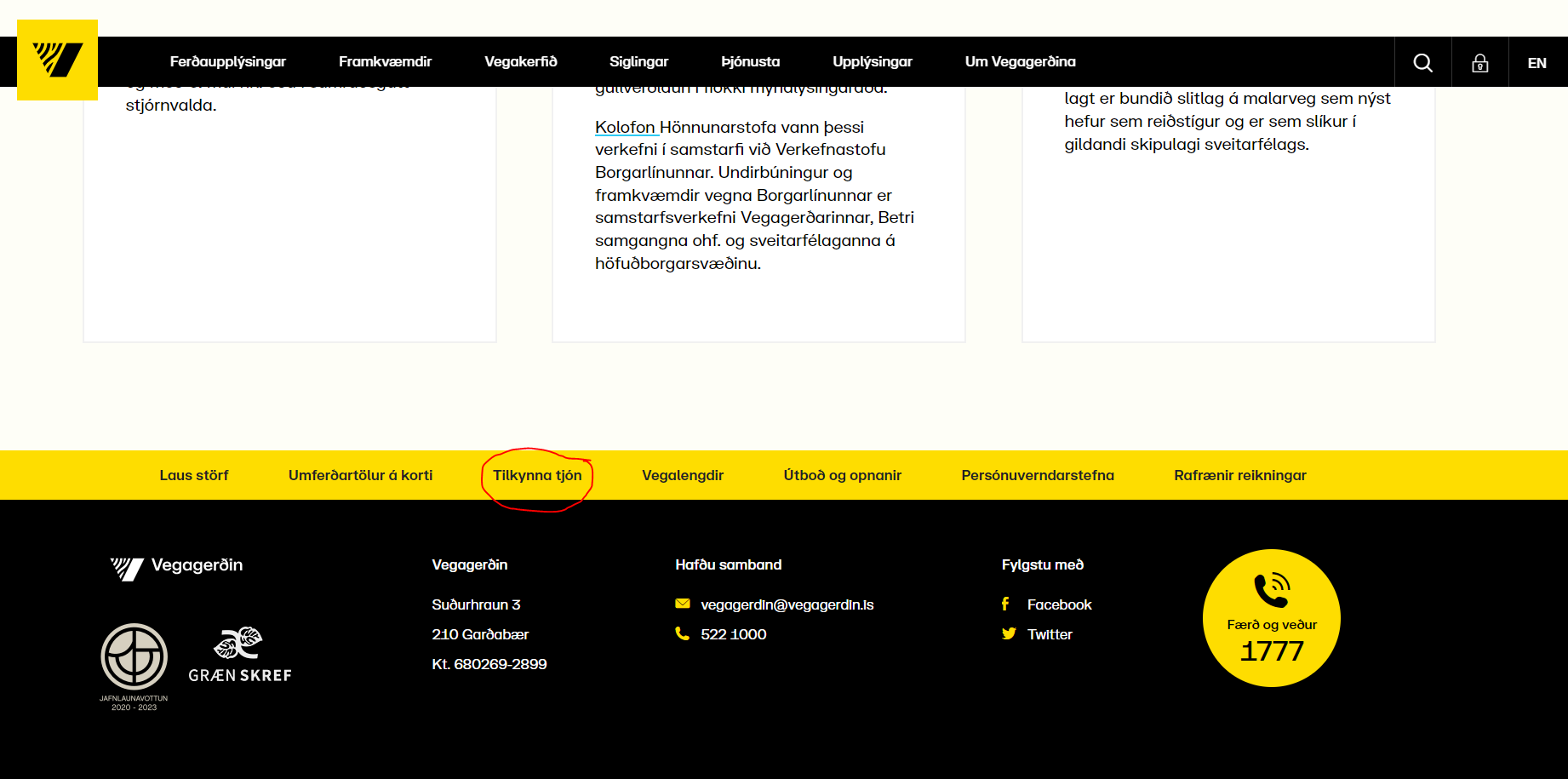Viewport: 1568px width, 779px height.
Task: Expand the Um Vegagerðina navigation item
Action: click(1020, 61)
